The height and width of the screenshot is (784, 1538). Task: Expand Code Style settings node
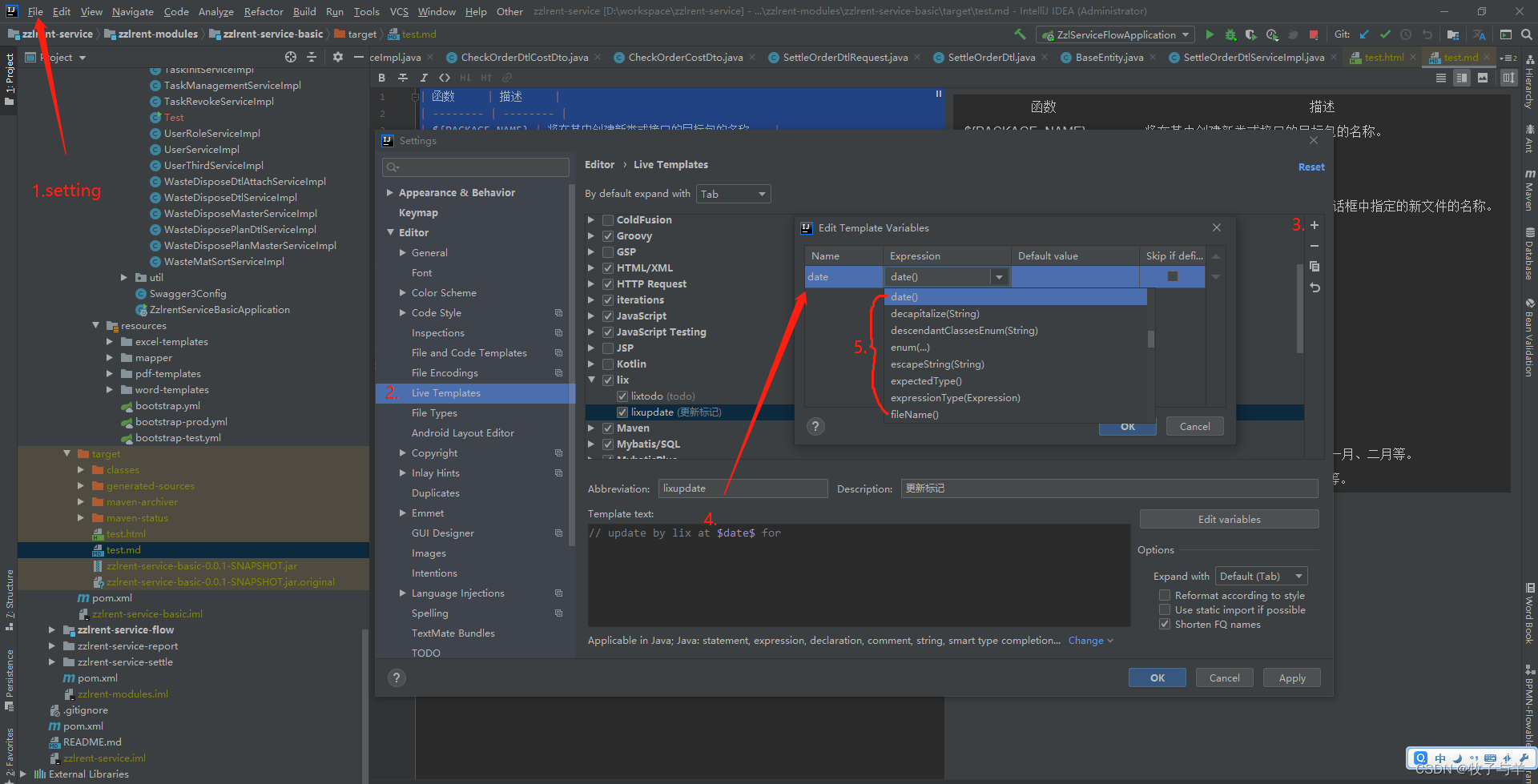coord(403,313)
